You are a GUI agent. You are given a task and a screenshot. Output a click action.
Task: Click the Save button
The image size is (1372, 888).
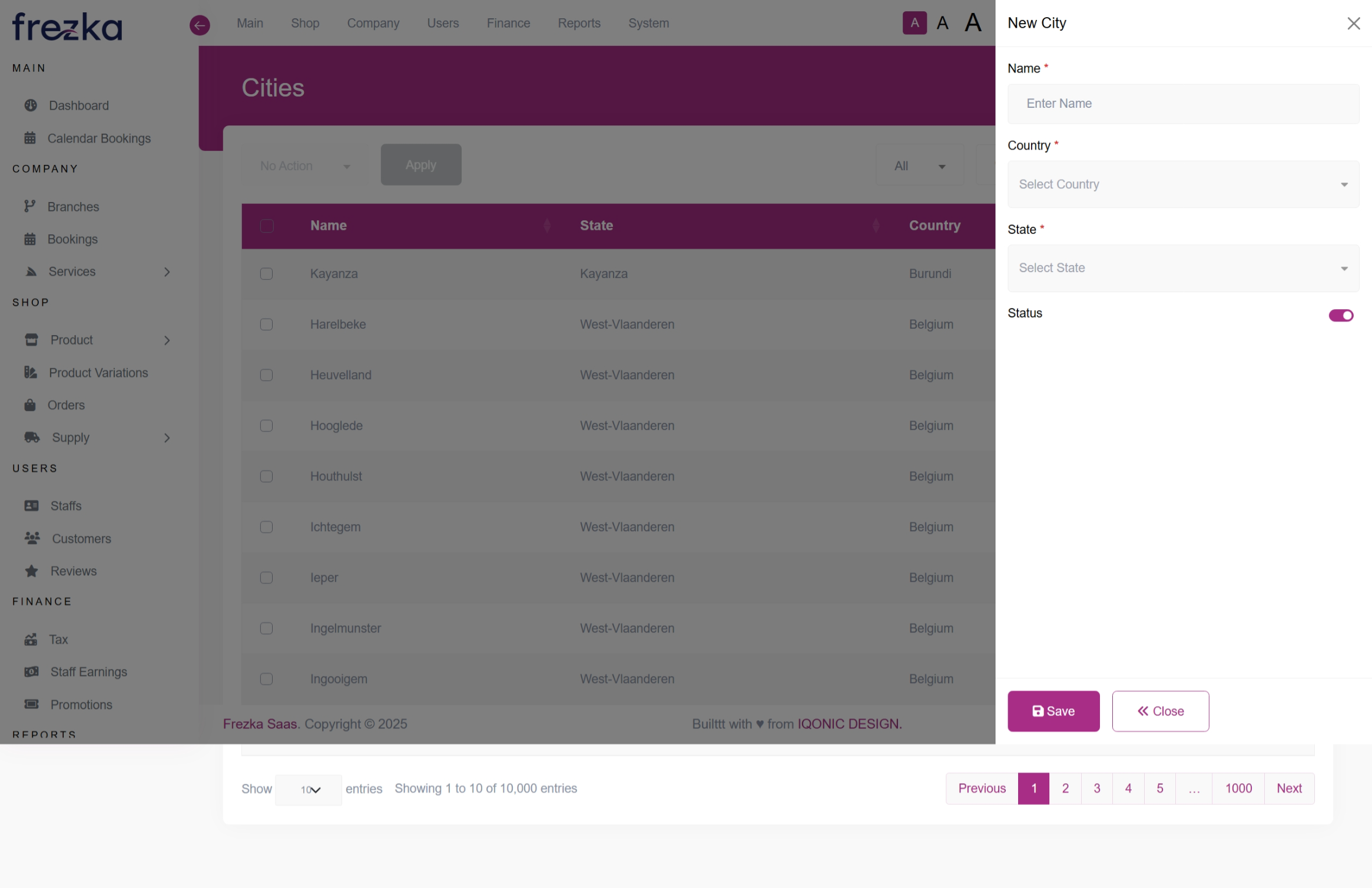(x=1053, y=711)
